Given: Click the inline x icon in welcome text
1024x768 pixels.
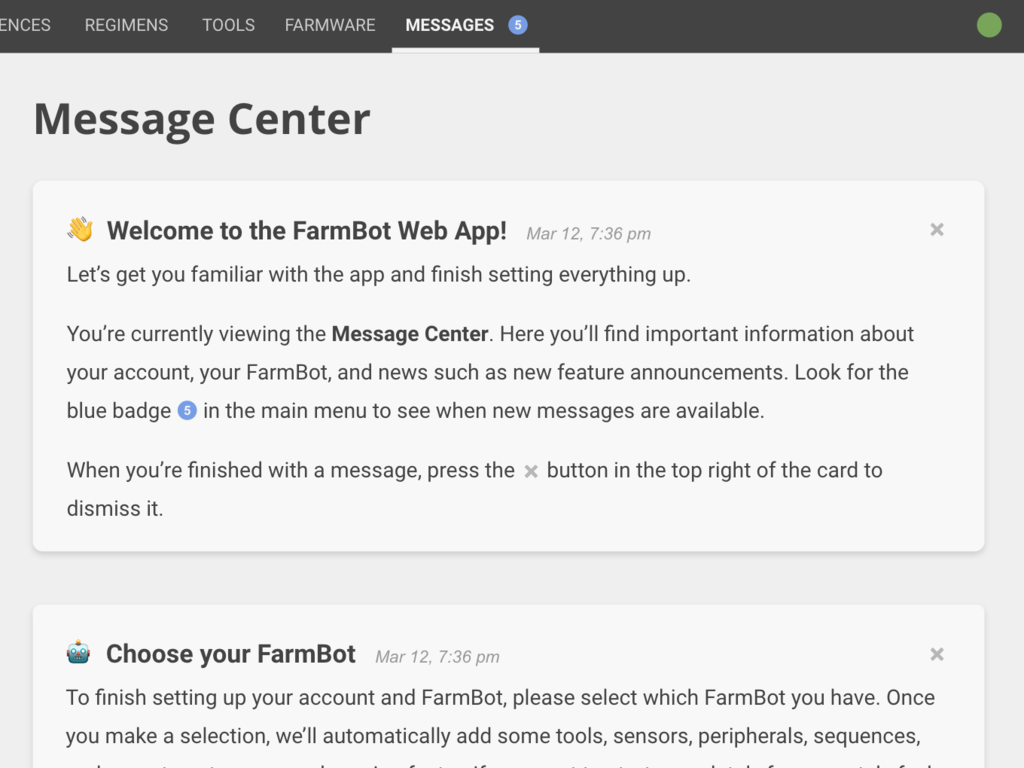Looking at the screenshot, I should click(x=531, y=472).
